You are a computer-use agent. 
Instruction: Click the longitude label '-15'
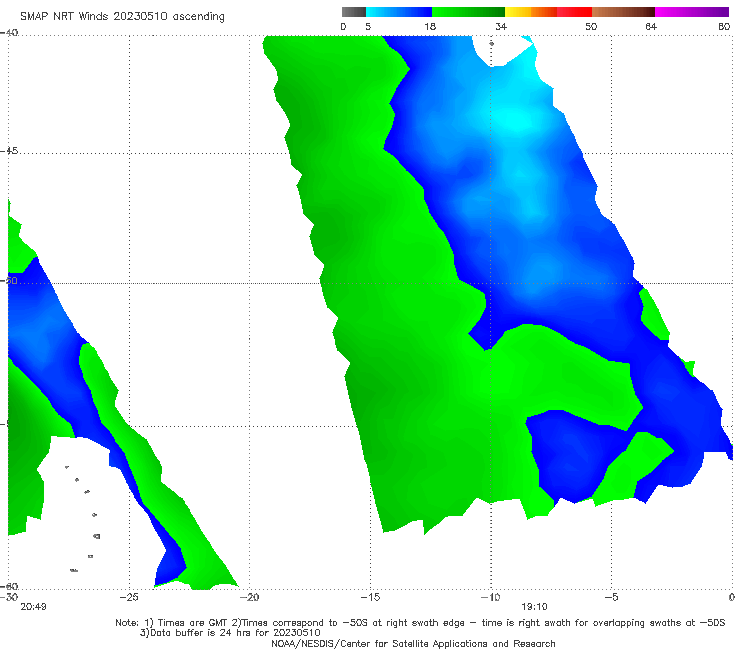370,597
